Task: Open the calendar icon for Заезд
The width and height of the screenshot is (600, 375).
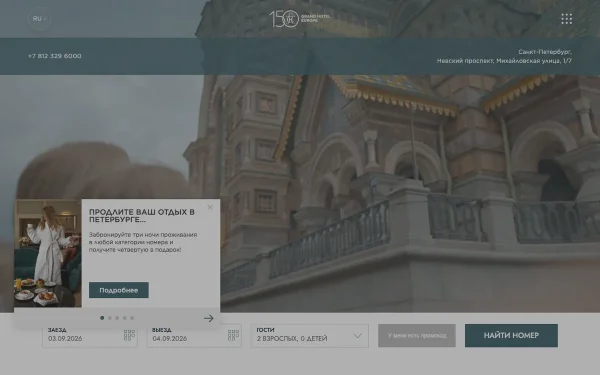Action: point(129,336)
